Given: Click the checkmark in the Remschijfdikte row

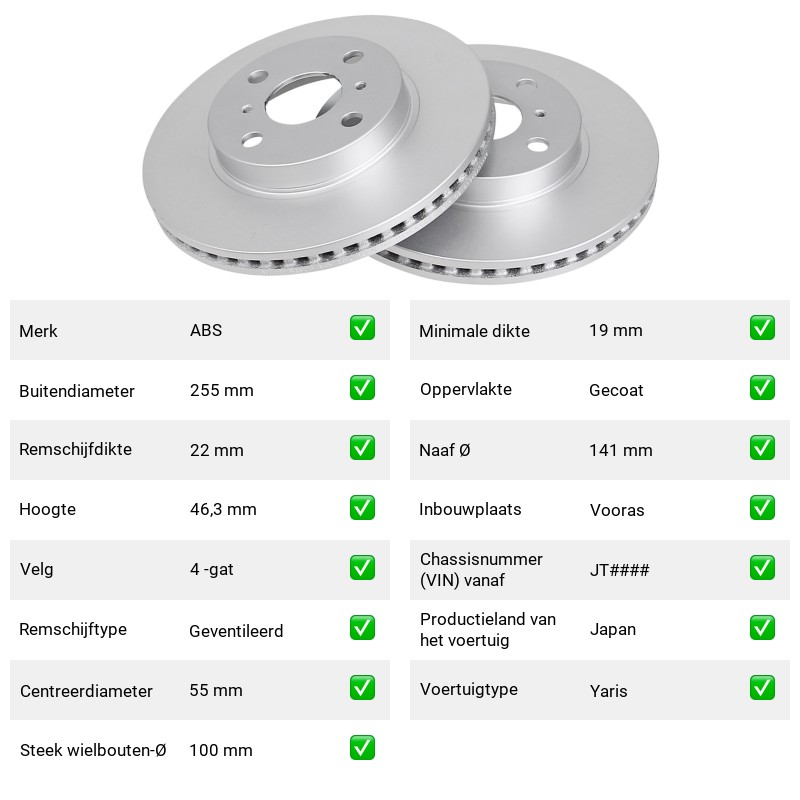Looking at the screenshot, I should click(362, 447).
